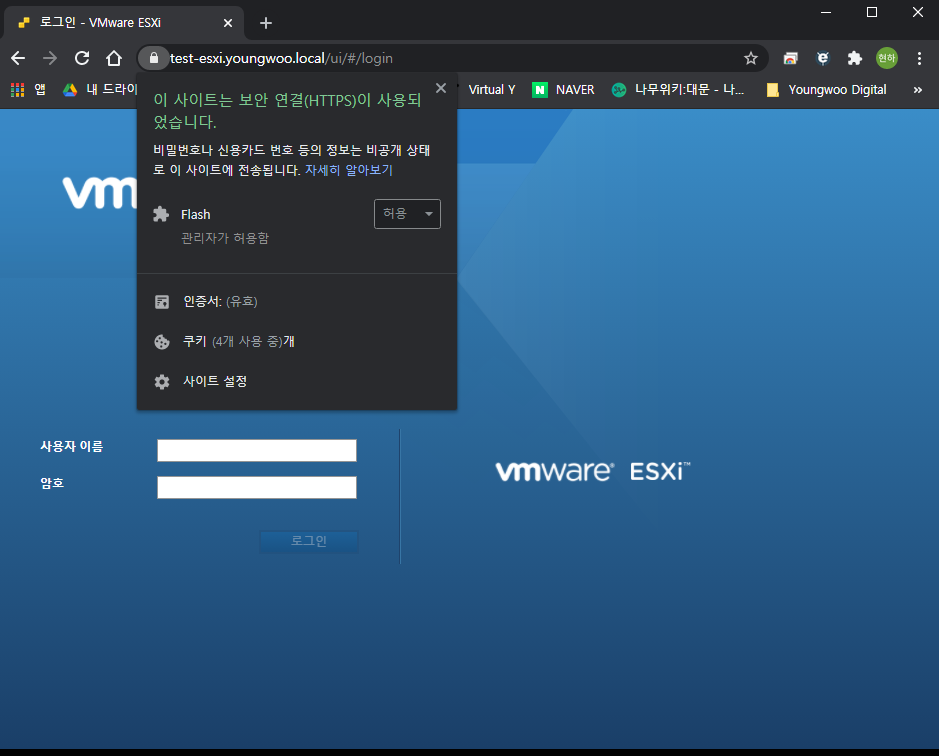Show more bookmarks with the chevron
939x756 pixels.
917,90
